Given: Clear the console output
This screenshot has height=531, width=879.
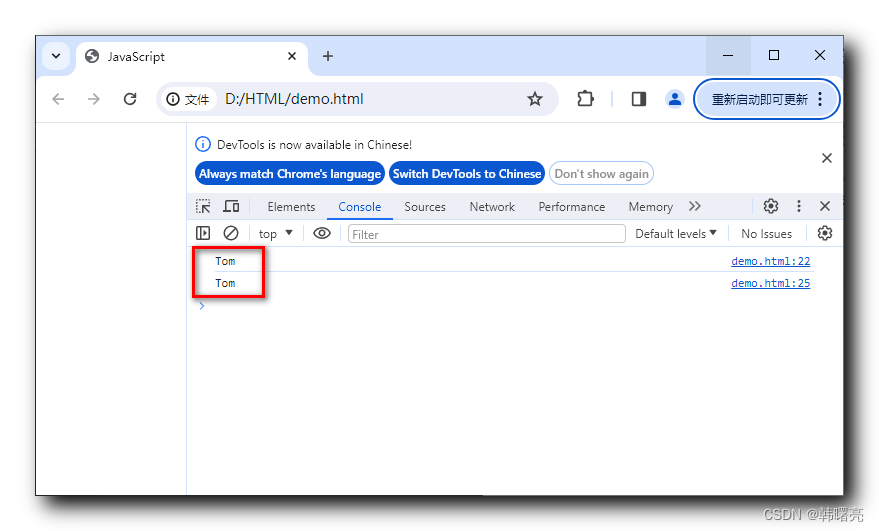Looking at the screenshot, I should click(231, 233).
